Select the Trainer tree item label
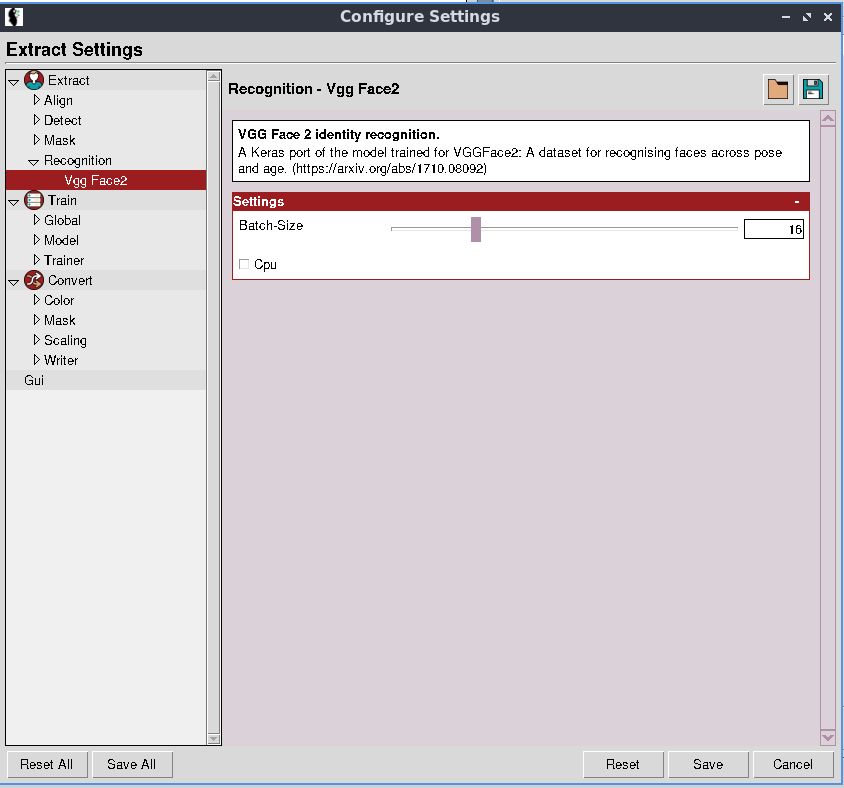Image resolution: width=844 pixels, height=788 pixels. [64, 260]
